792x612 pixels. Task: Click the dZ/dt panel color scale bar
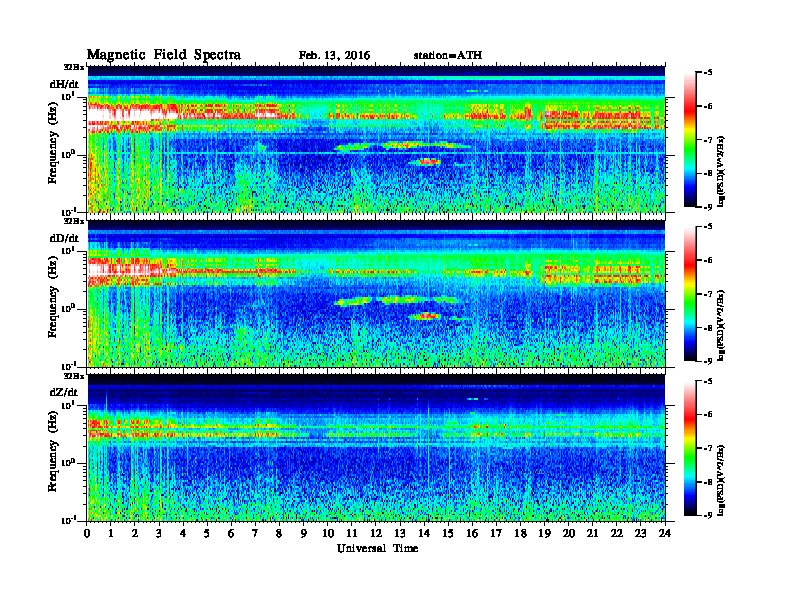pyautogui.click(x=690, y=448)
